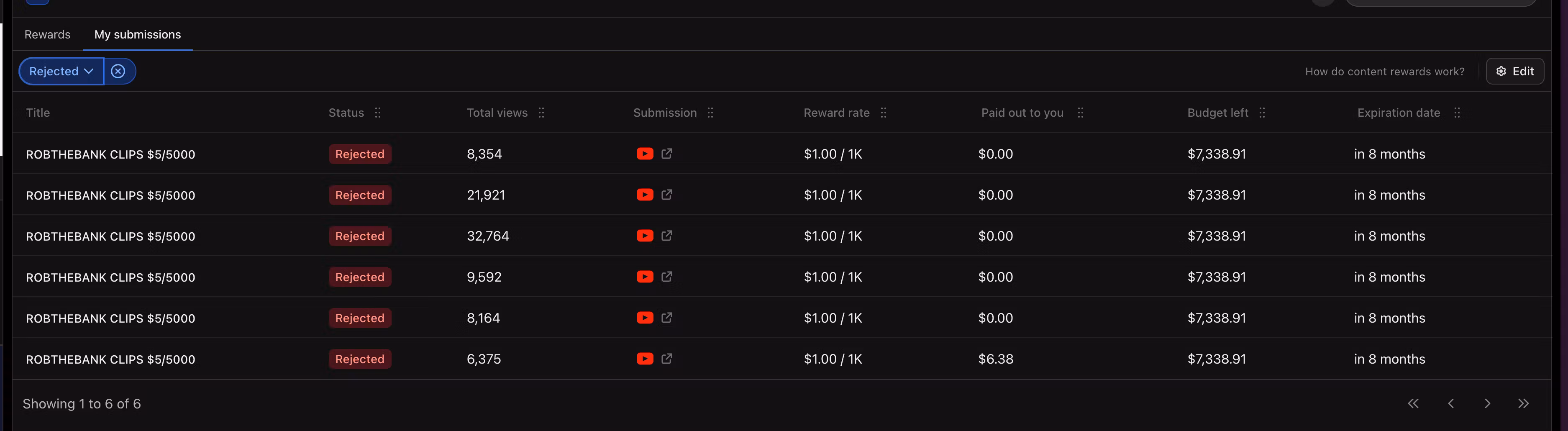
Task: Open YouTube submission for 8,354 views row
Action: 645,154
